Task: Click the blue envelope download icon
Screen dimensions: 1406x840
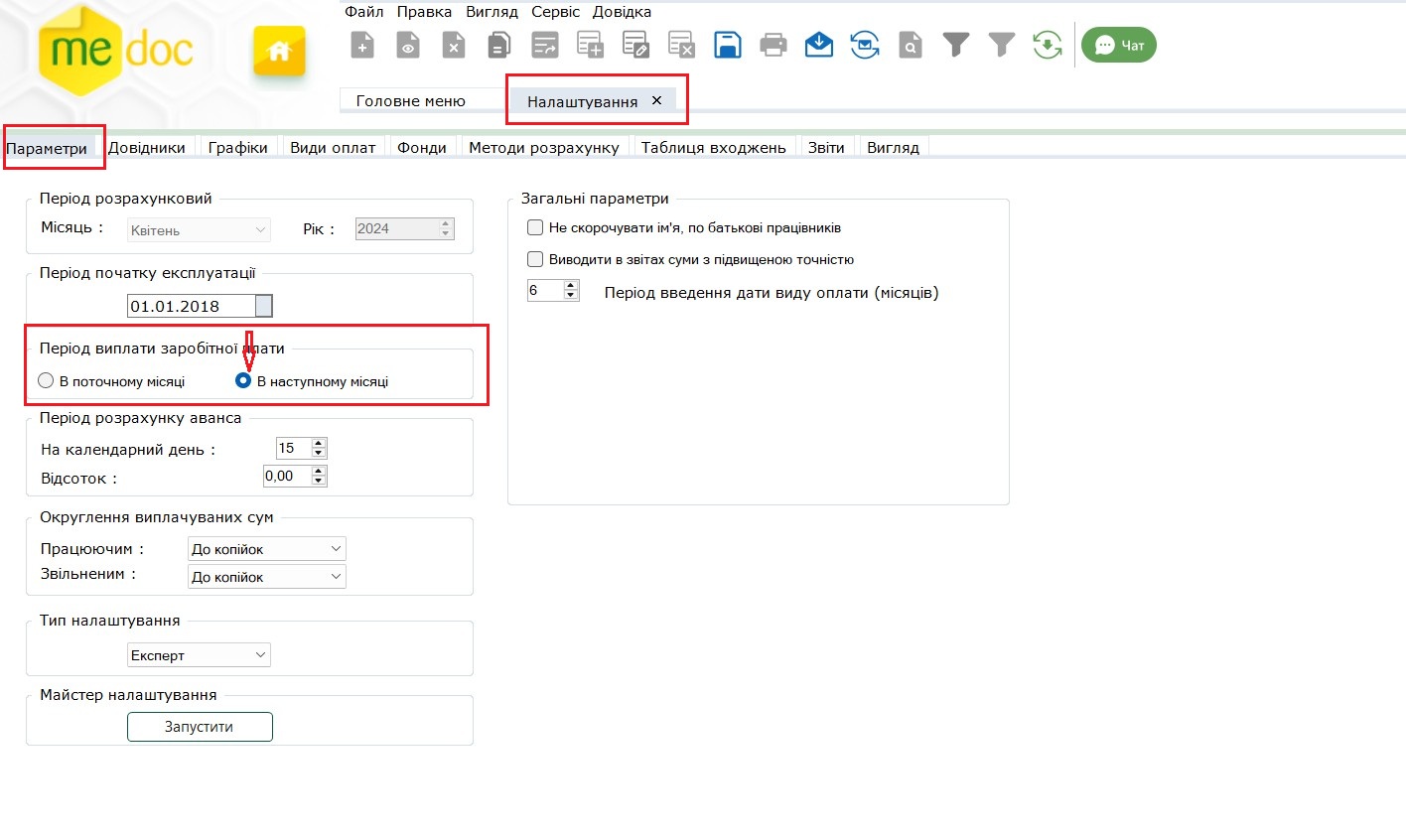Action: coord(819,45)
